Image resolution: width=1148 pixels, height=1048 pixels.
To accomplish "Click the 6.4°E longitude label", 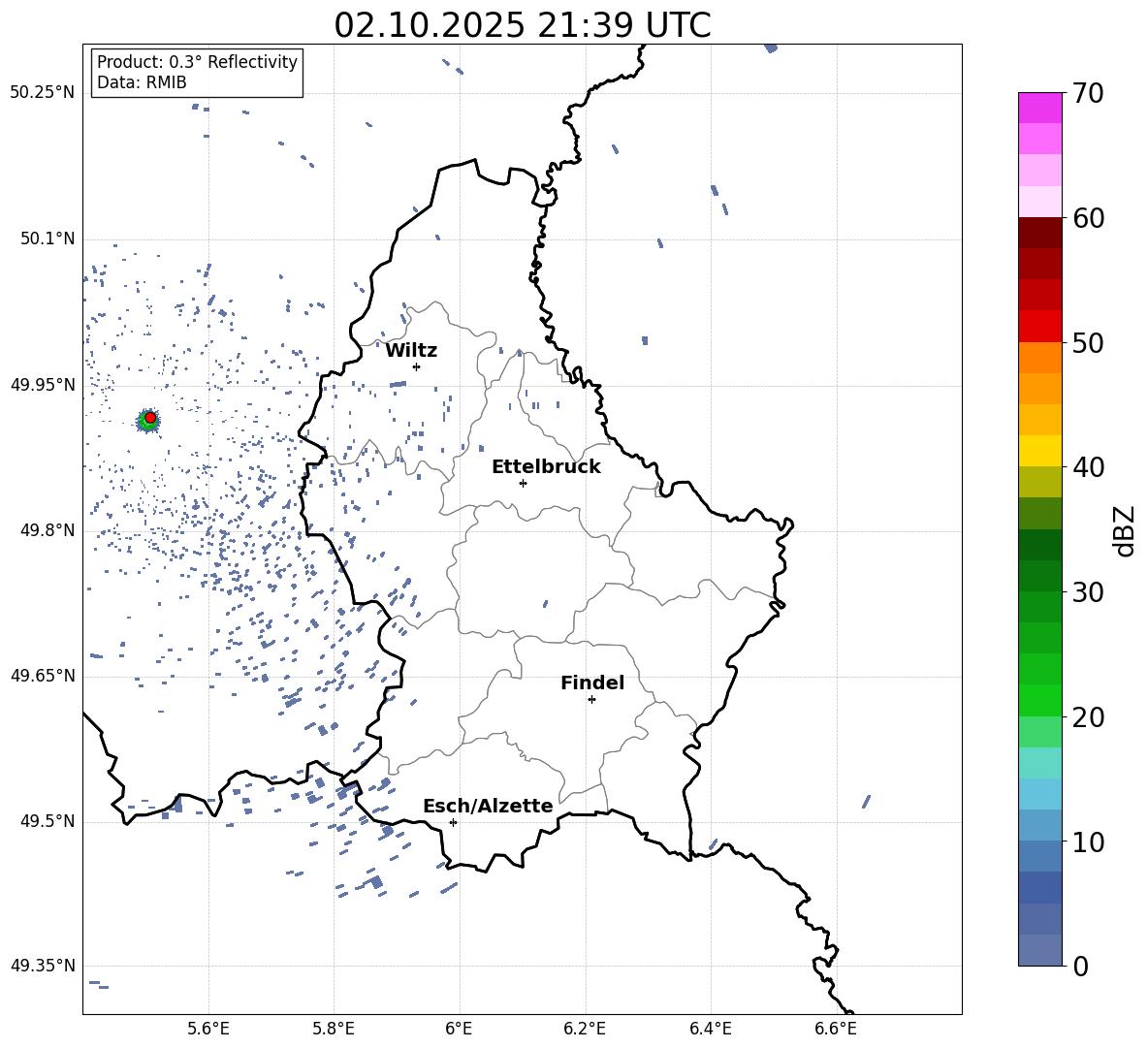I will pyautogui.click(x=710, y=1029).
